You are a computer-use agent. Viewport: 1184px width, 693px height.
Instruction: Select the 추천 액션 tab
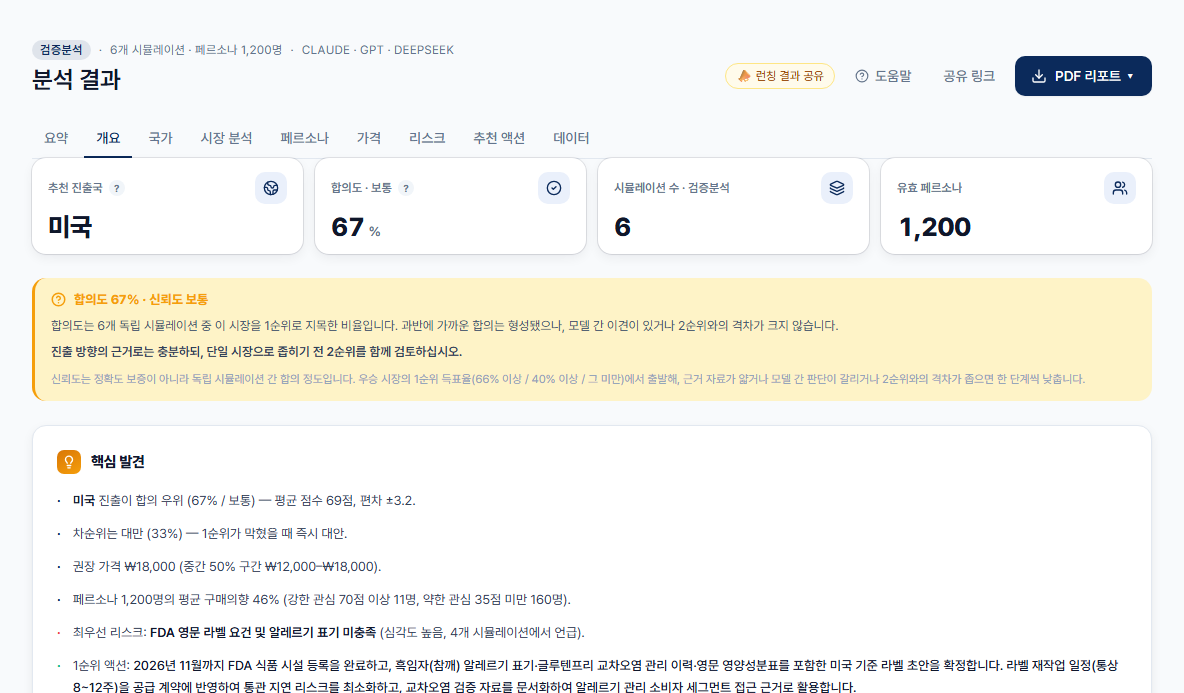(x=498, y=138)
